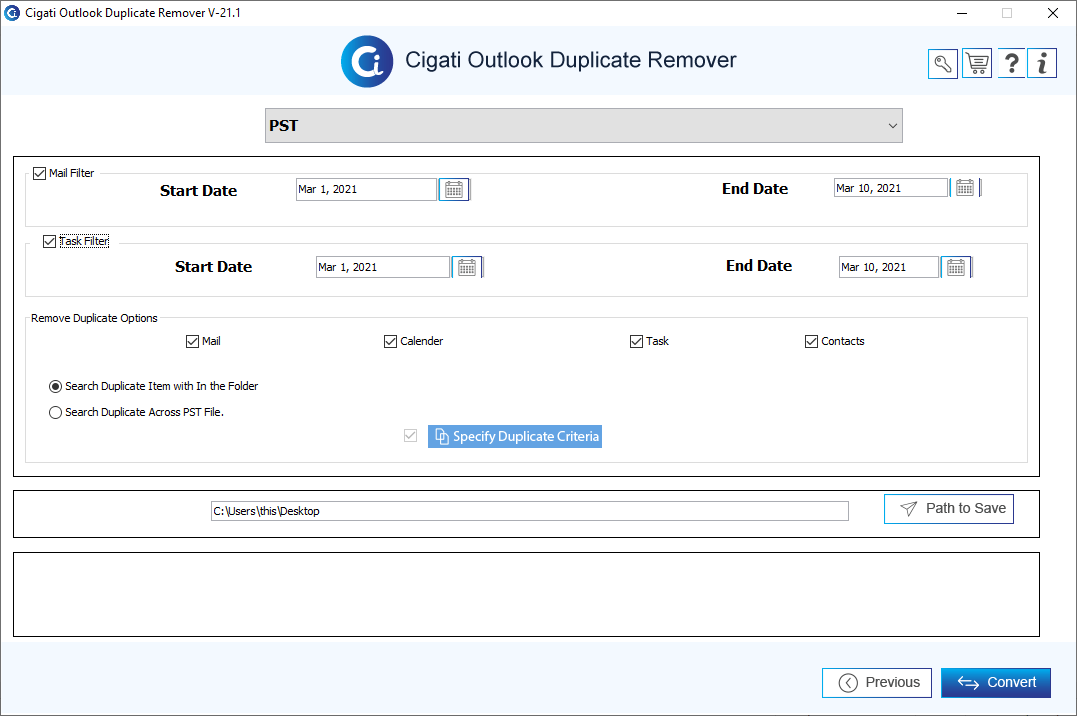Open Task Filter End Date calendar picker

(956, 267)
